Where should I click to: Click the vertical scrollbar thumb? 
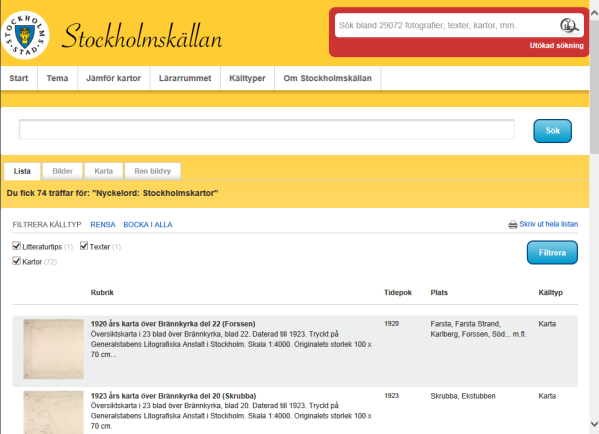point(594,87)
